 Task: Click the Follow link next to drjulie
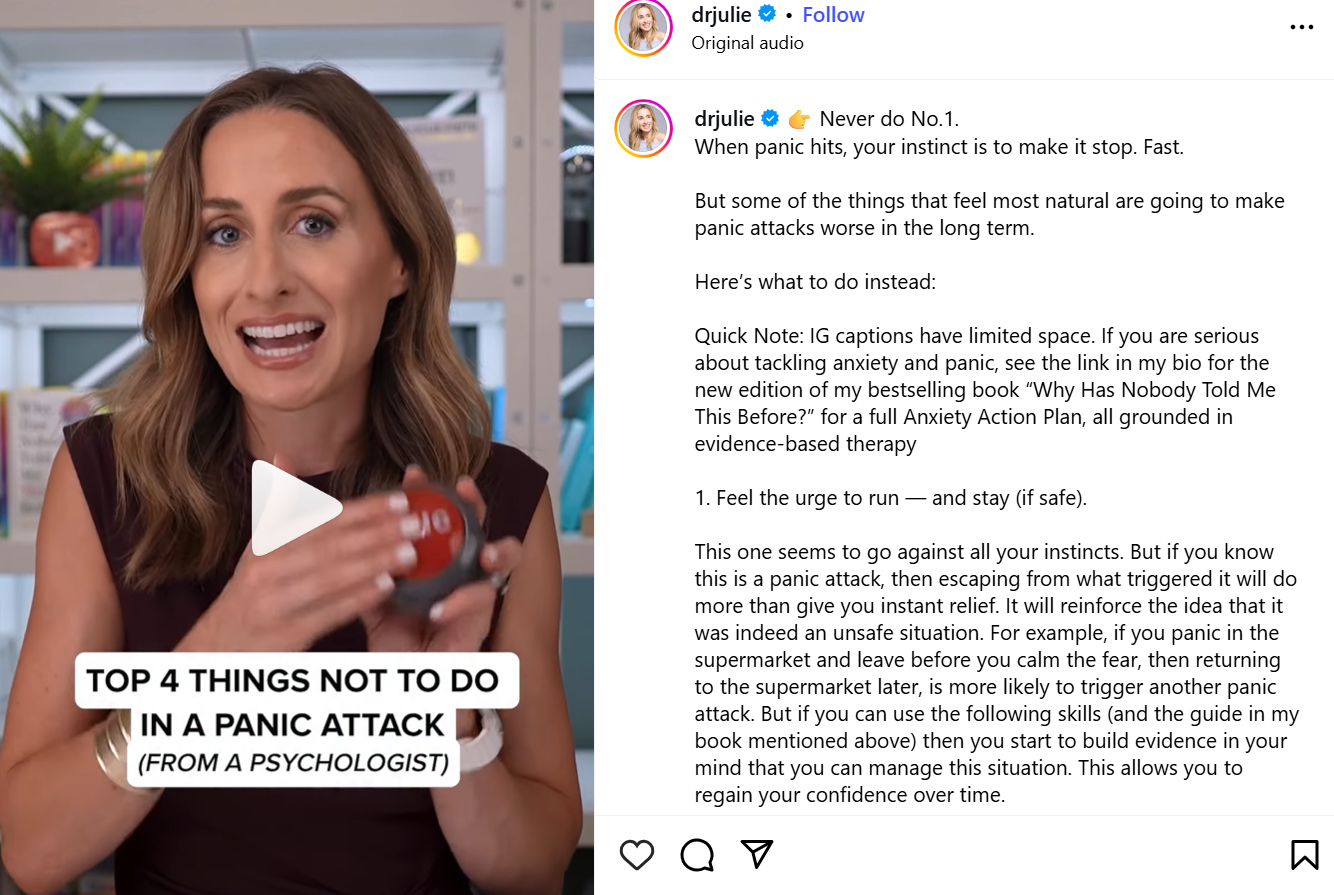pyautogui.click(x=833, y=15)
